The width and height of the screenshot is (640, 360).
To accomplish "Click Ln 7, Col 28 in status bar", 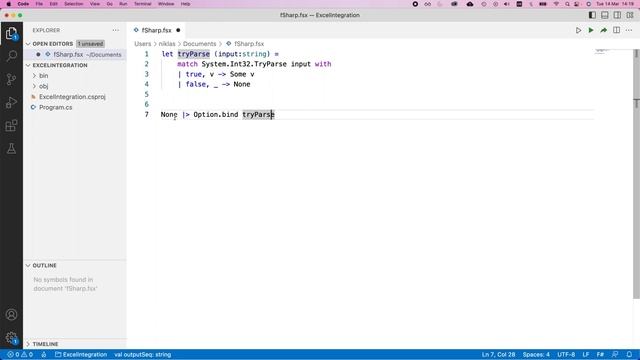I will tap(498, 354).
